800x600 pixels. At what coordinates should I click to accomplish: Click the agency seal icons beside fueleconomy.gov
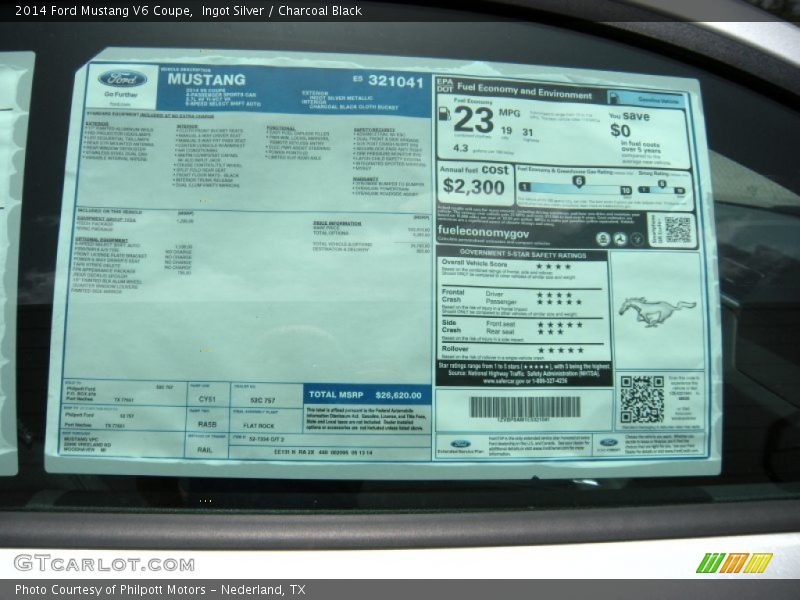click(620, 238)
